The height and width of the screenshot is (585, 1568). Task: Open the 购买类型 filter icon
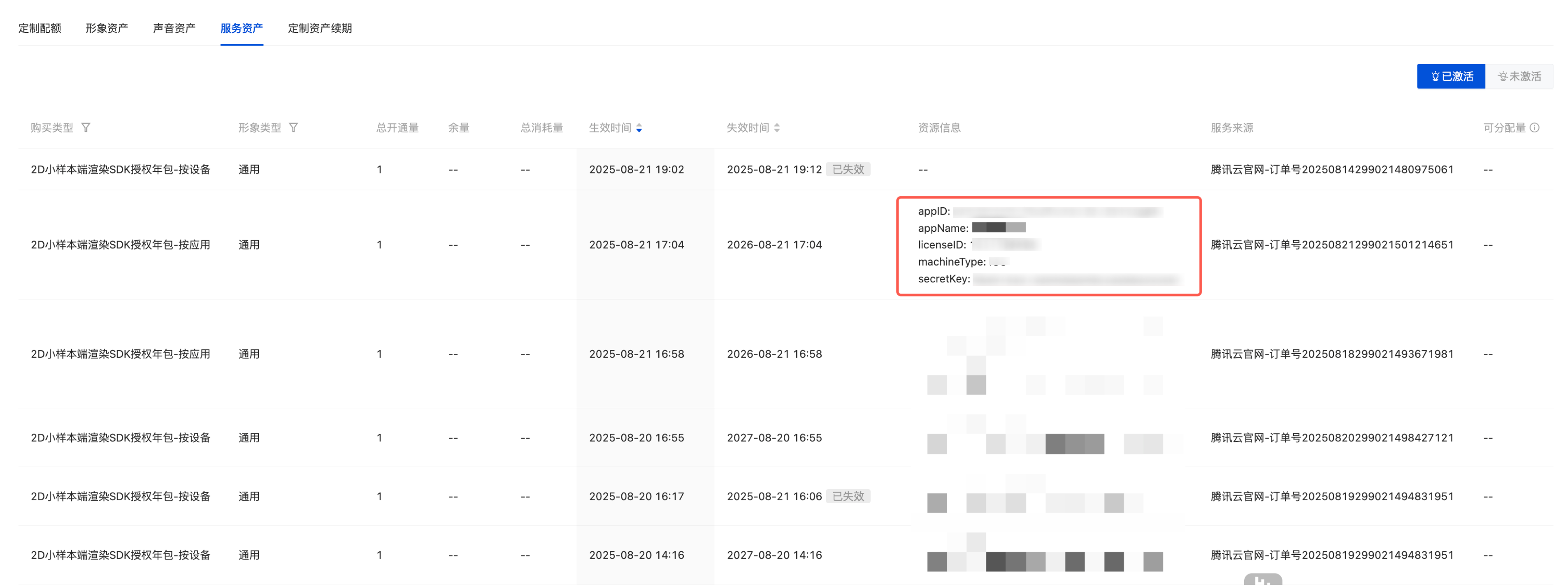(86, 128)
